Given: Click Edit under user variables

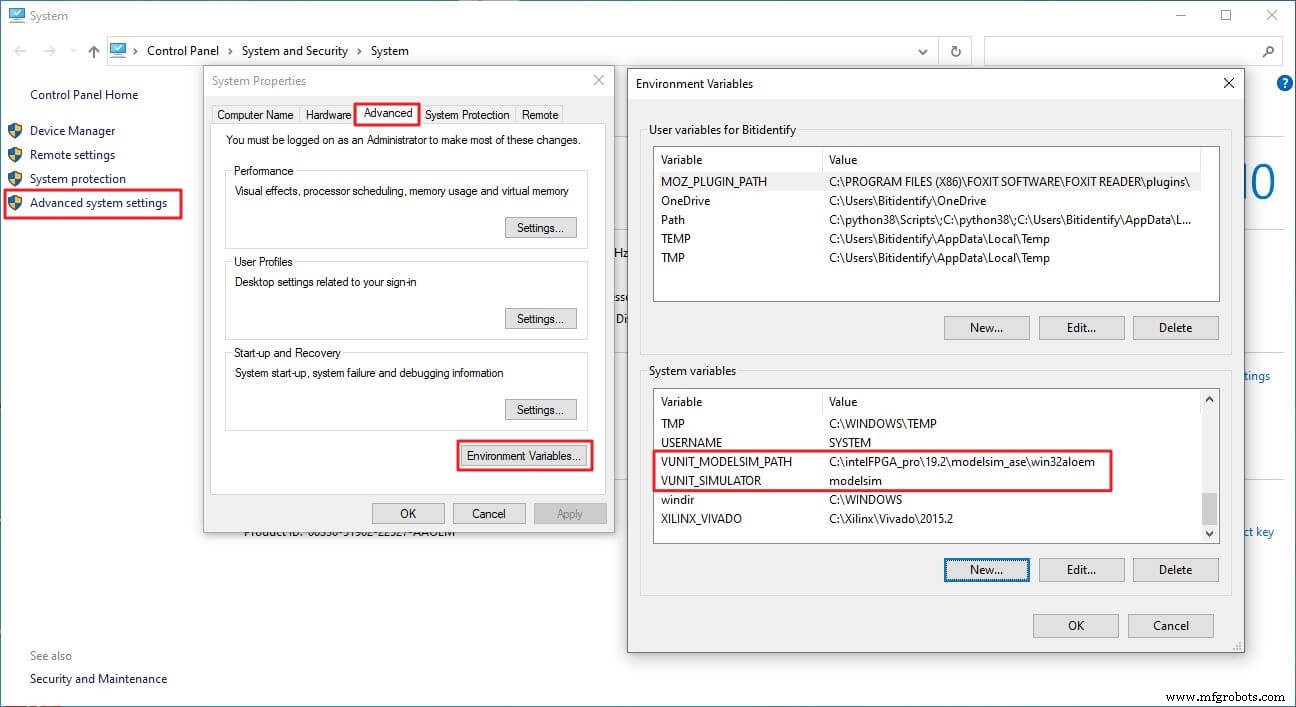Looking at the screenshot, I should 1081,327.
